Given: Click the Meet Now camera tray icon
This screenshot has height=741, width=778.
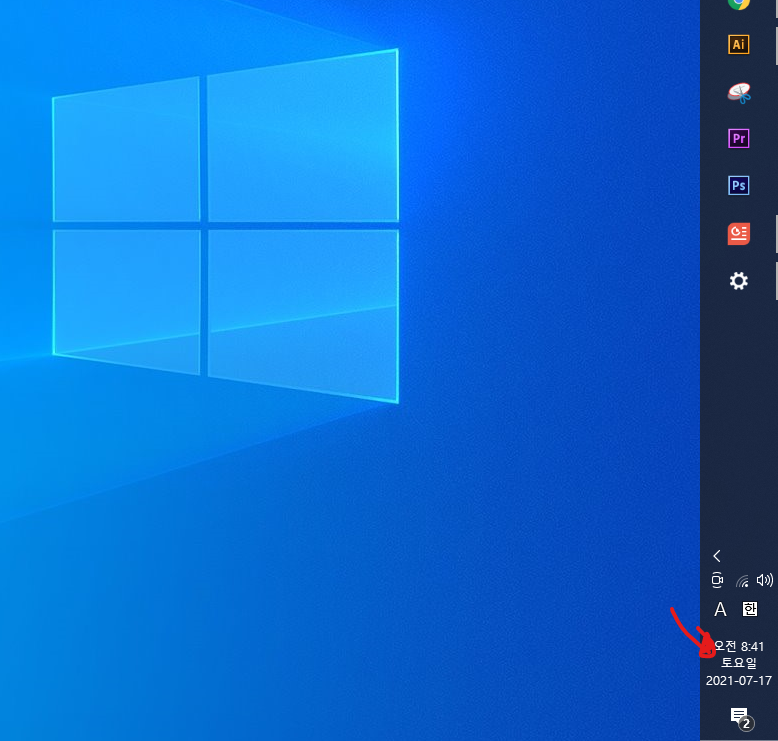Looking at the screenshot, I should [x=717, y=580].
